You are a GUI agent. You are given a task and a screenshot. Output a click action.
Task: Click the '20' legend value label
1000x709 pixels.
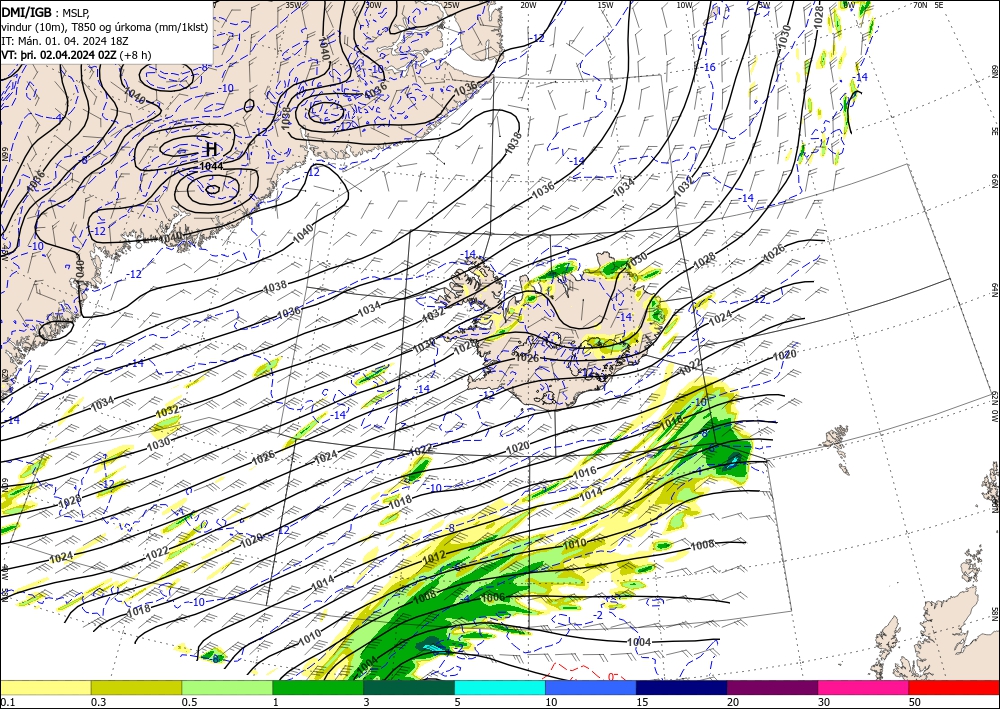point(733,701)
